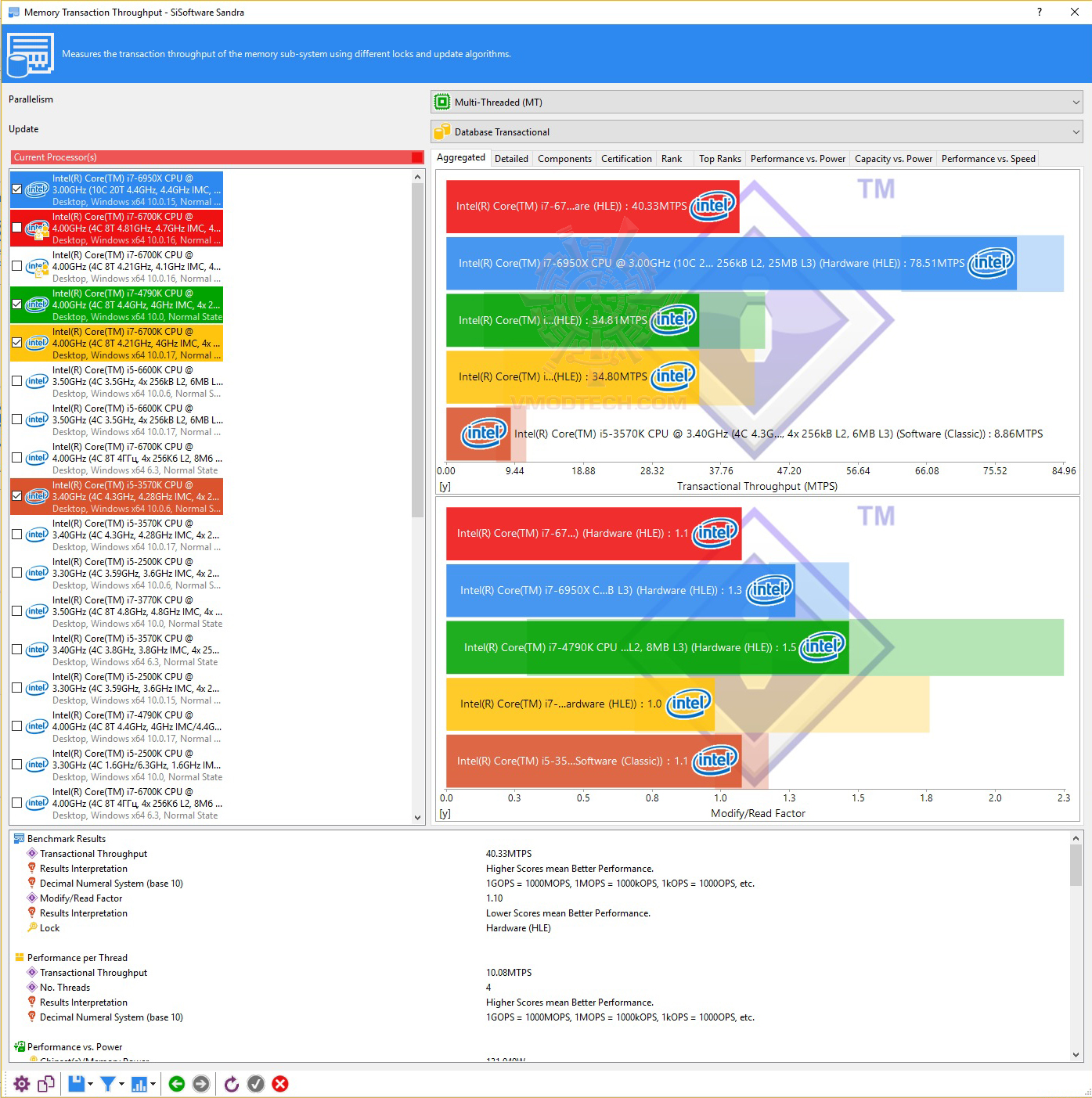
Task: Click the results panel scrollbar down arrow
Action: 1076,1054
